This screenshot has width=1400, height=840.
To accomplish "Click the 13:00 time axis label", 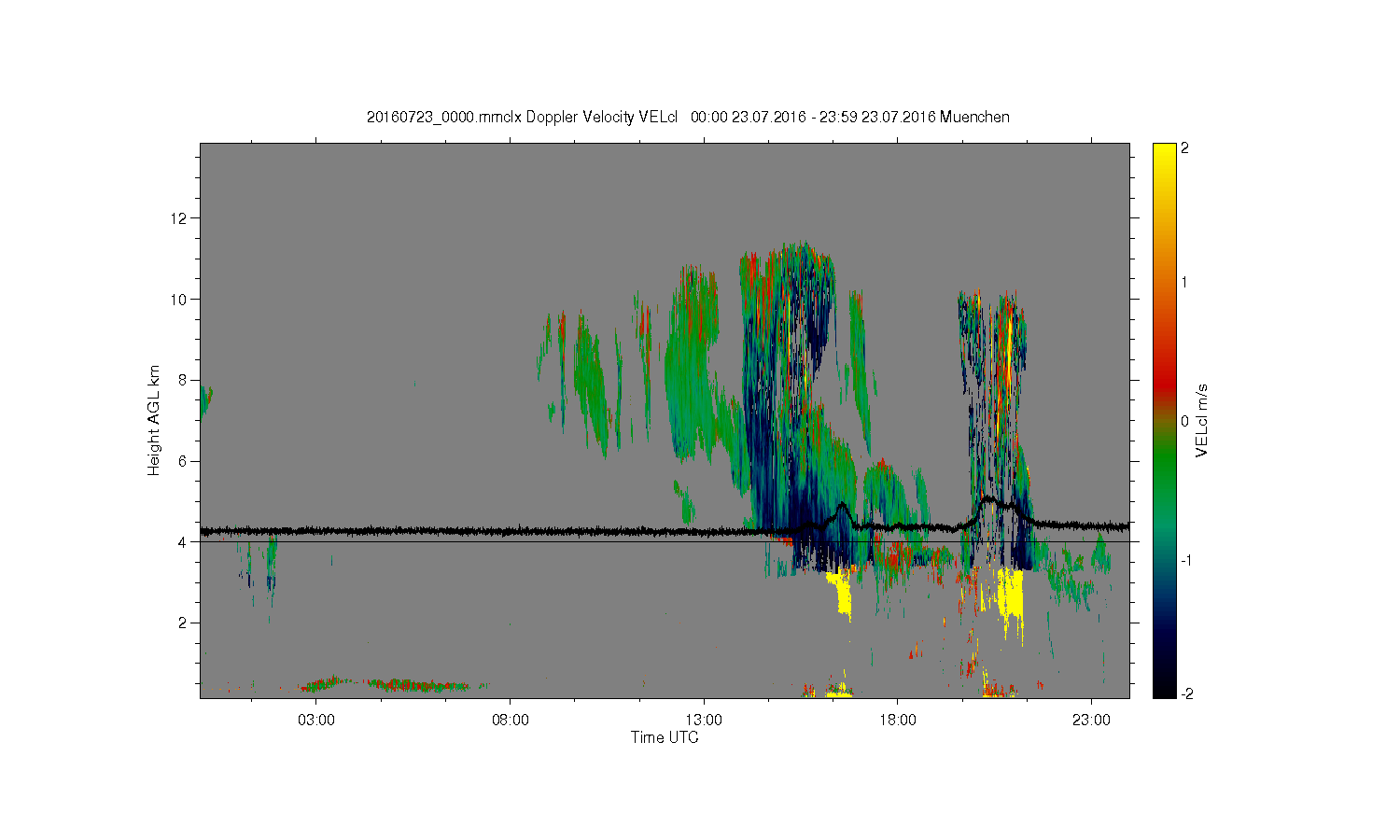I will (704, 721).
